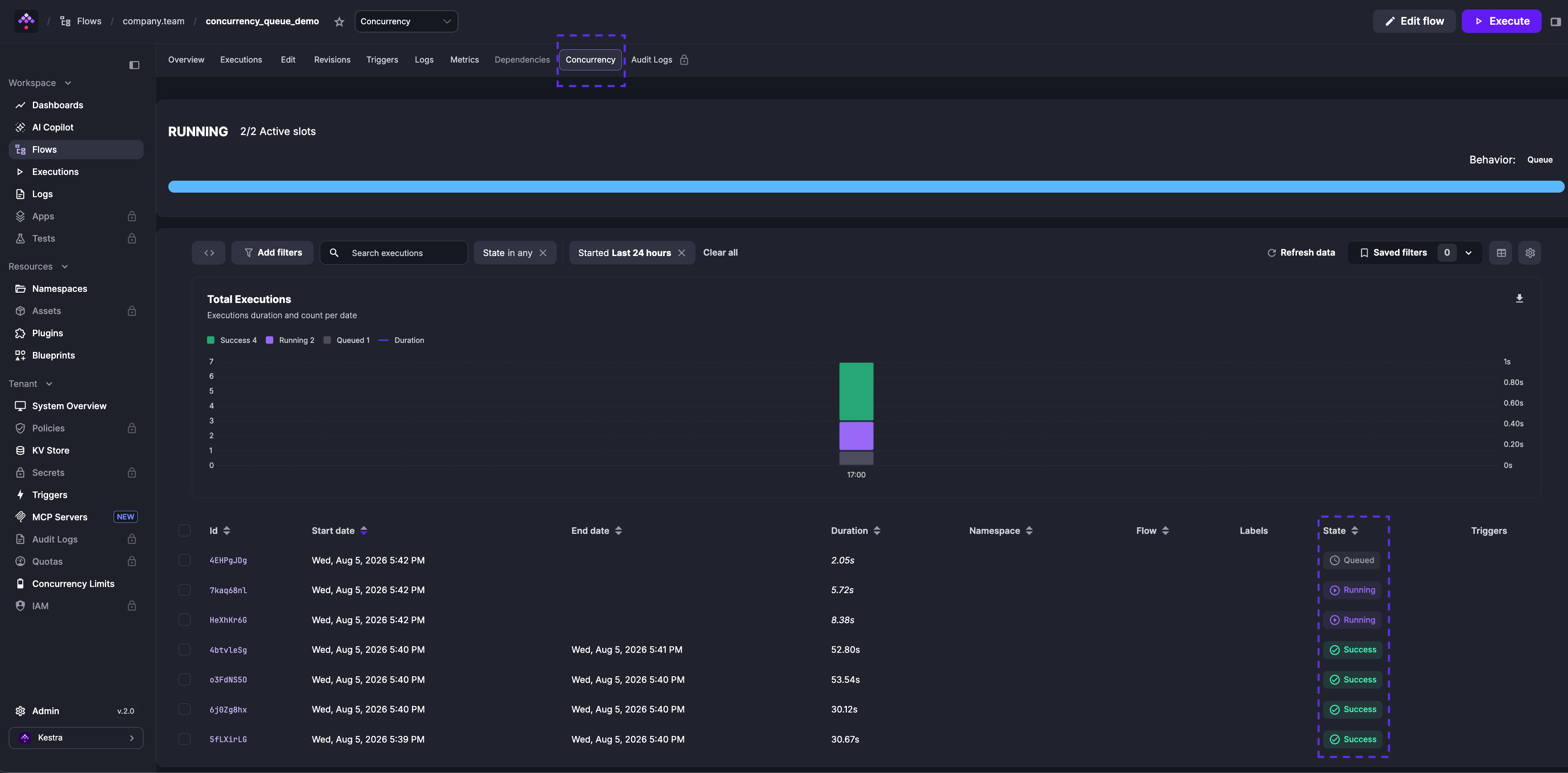Open chart settings gear icon
Viewport: 1568px width, 773px height.
point(1530,253)
